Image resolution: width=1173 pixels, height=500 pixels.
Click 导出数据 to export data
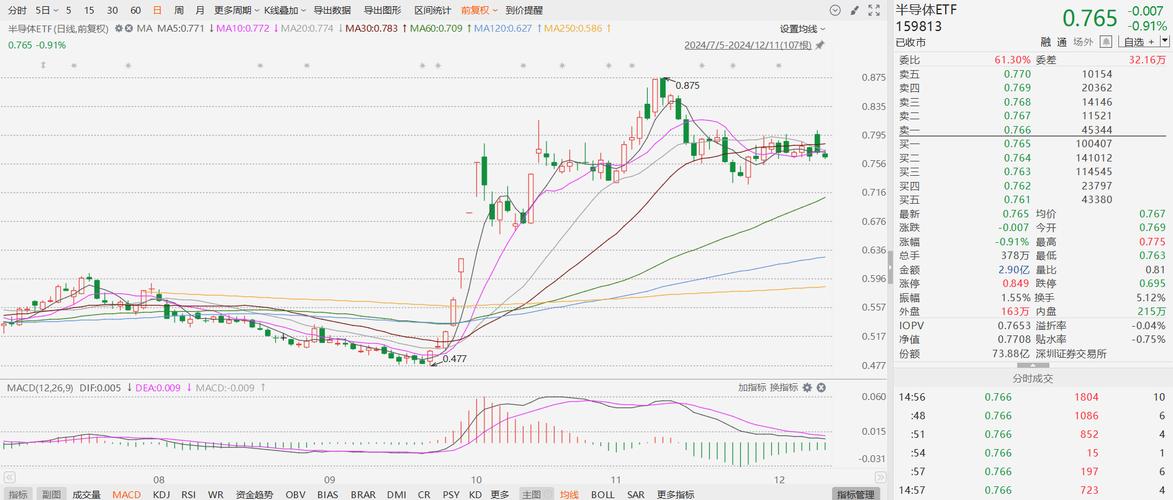[x=332, y=10]
